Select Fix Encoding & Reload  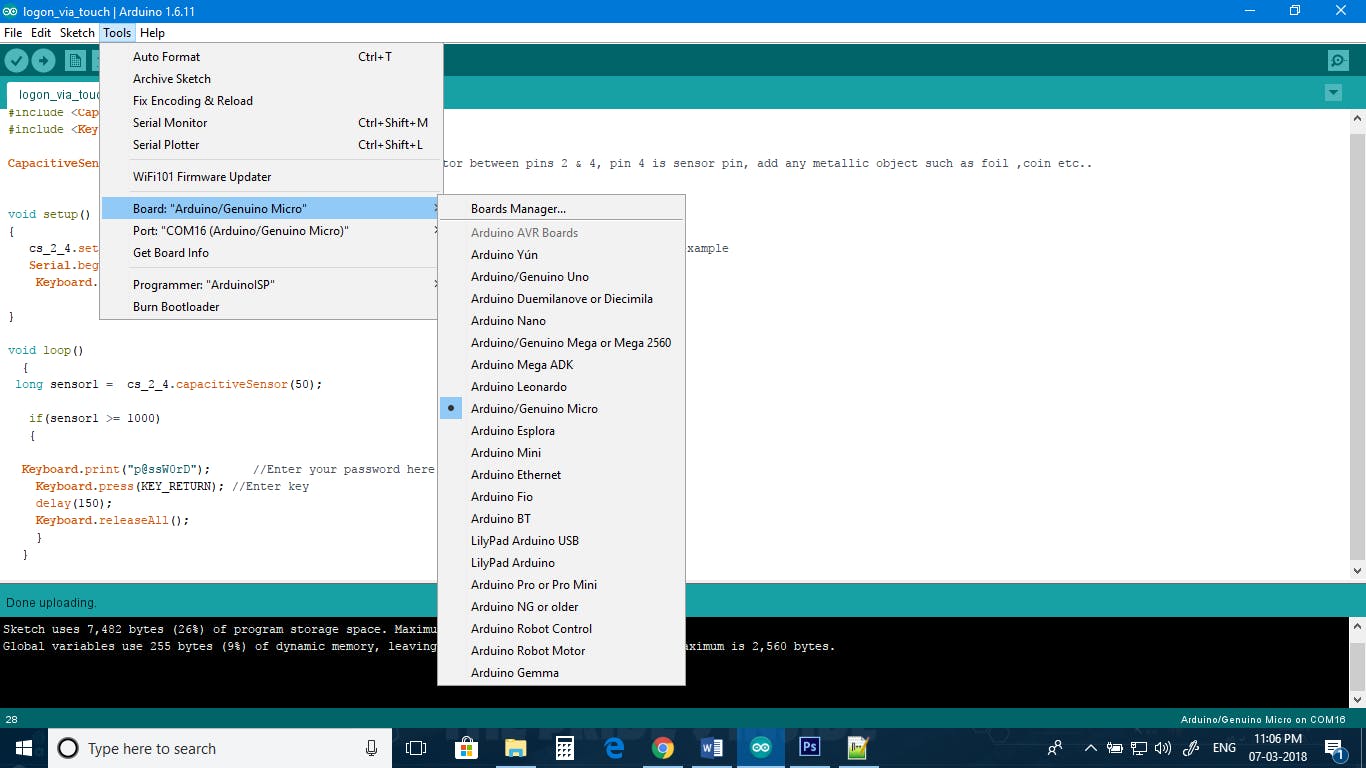(271, 101)
